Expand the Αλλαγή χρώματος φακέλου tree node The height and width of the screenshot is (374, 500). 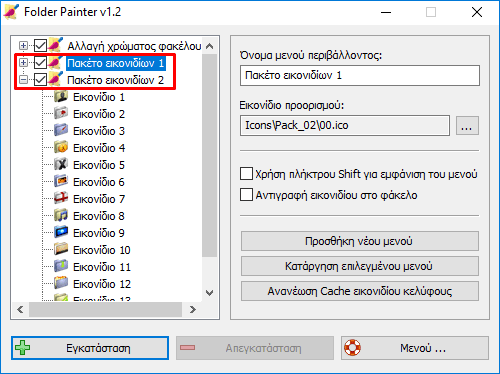point(23,45)
